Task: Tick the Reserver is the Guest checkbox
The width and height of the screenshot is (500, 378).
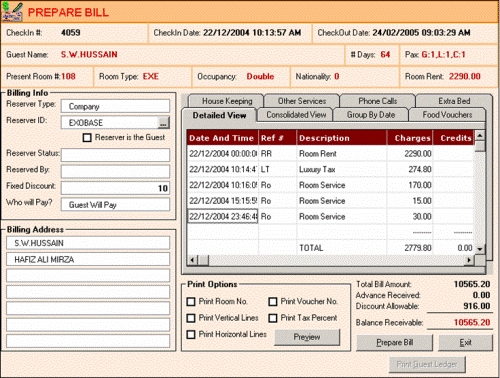Action: tap(87, 137)
